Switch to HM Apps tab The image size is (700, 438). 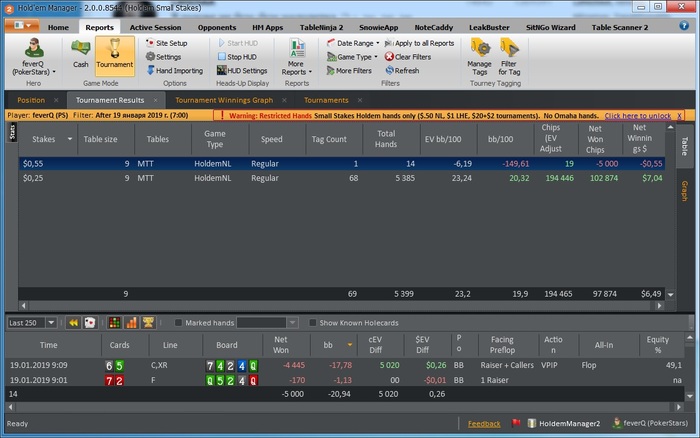tap(267, 27)
